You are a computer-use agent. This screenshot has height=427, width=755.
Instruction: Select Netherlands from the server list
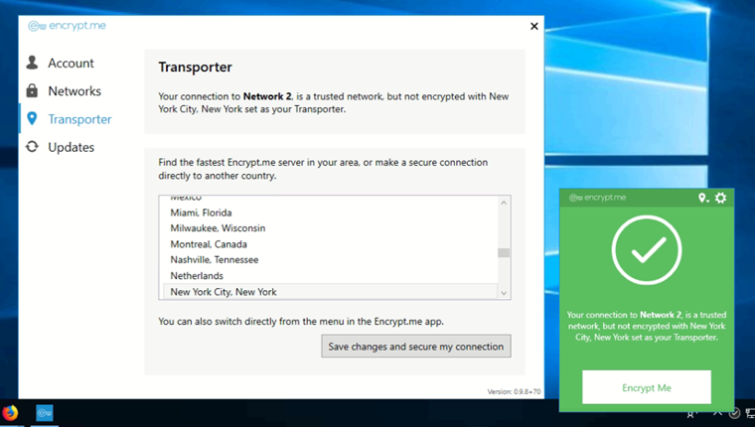tap(330, 276)
